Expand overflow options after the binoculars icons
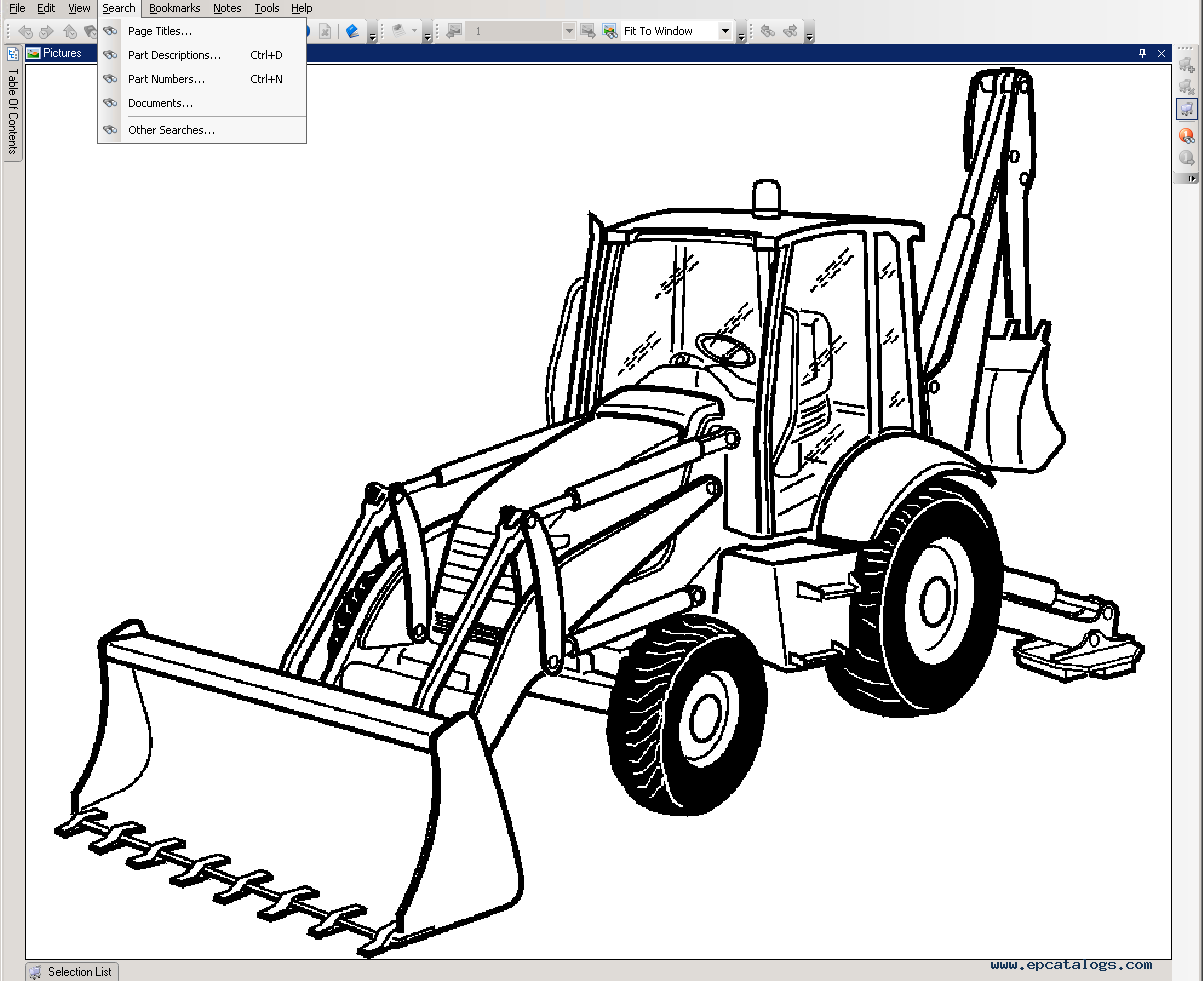Screen dimensions: 1203x981 (x=809, y=34)
